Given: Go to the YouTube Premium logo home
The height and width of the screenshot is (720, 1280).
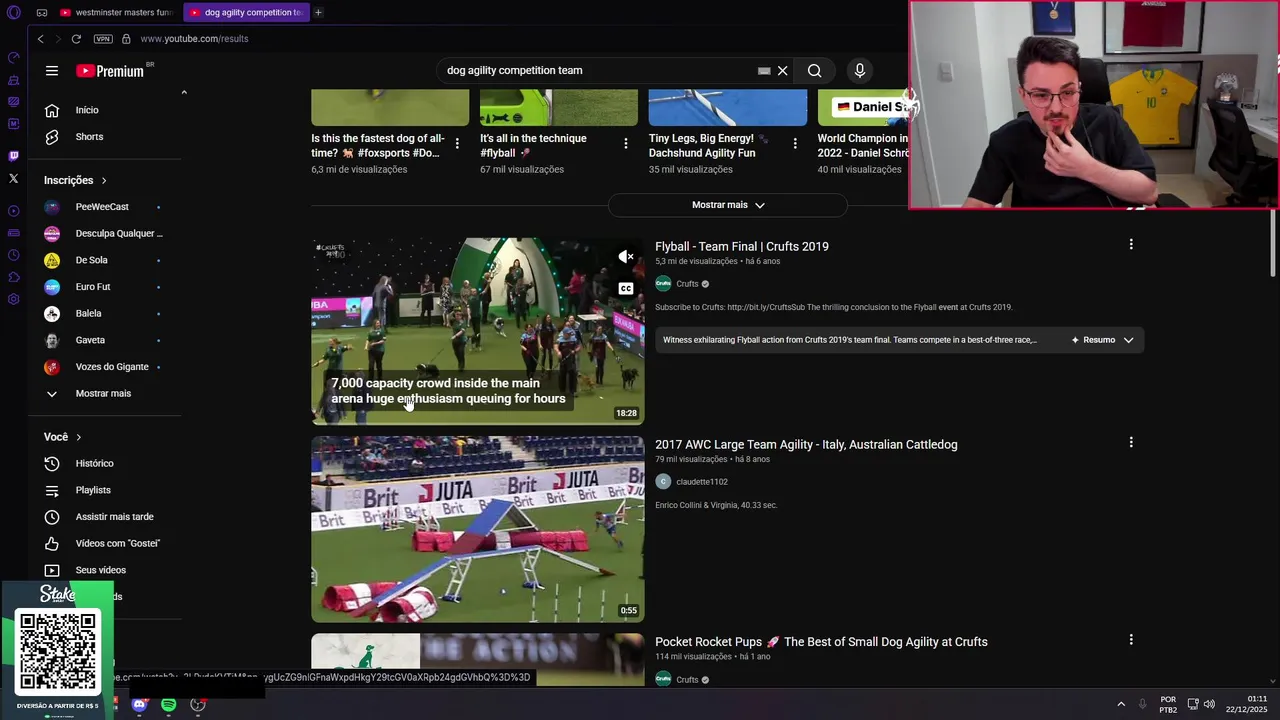Looking at the screenshot, I should point(110,71).
